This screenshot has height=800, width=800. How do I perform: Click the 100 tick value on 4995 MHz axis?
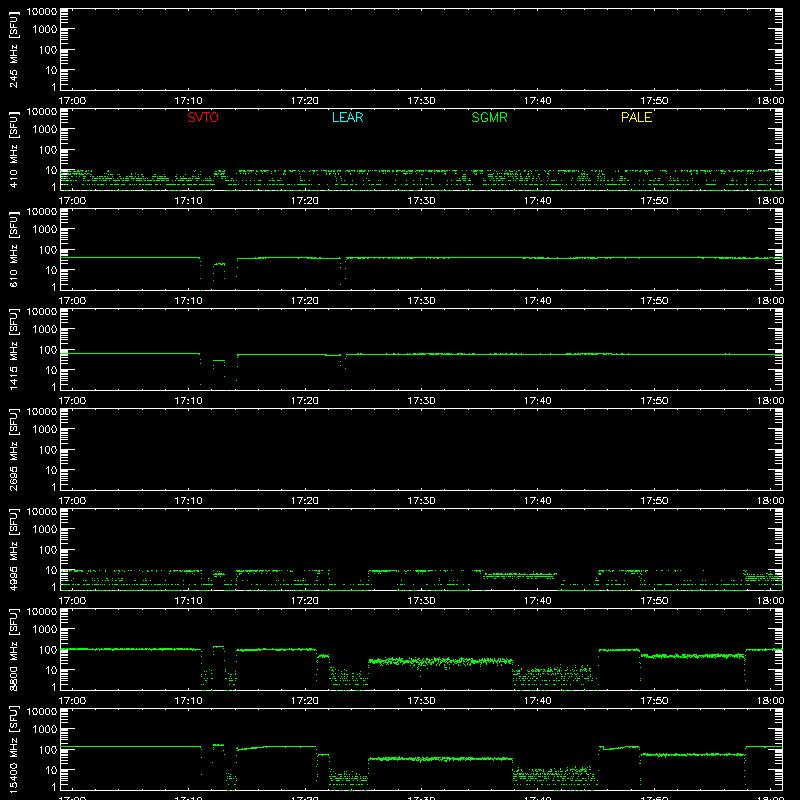[48, 549]
